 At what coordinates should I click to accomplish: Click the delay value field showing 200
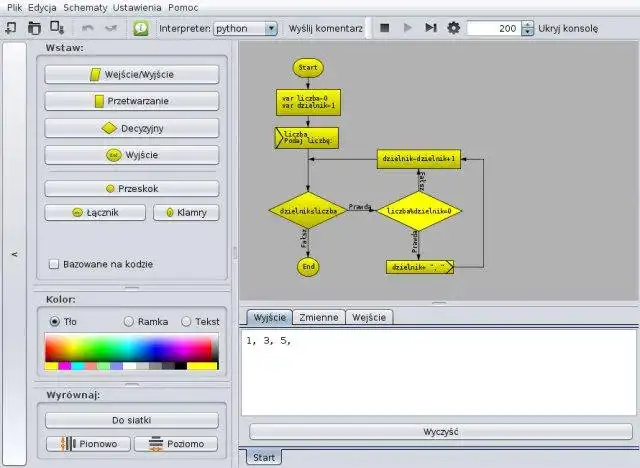click(x=494, y=29)
